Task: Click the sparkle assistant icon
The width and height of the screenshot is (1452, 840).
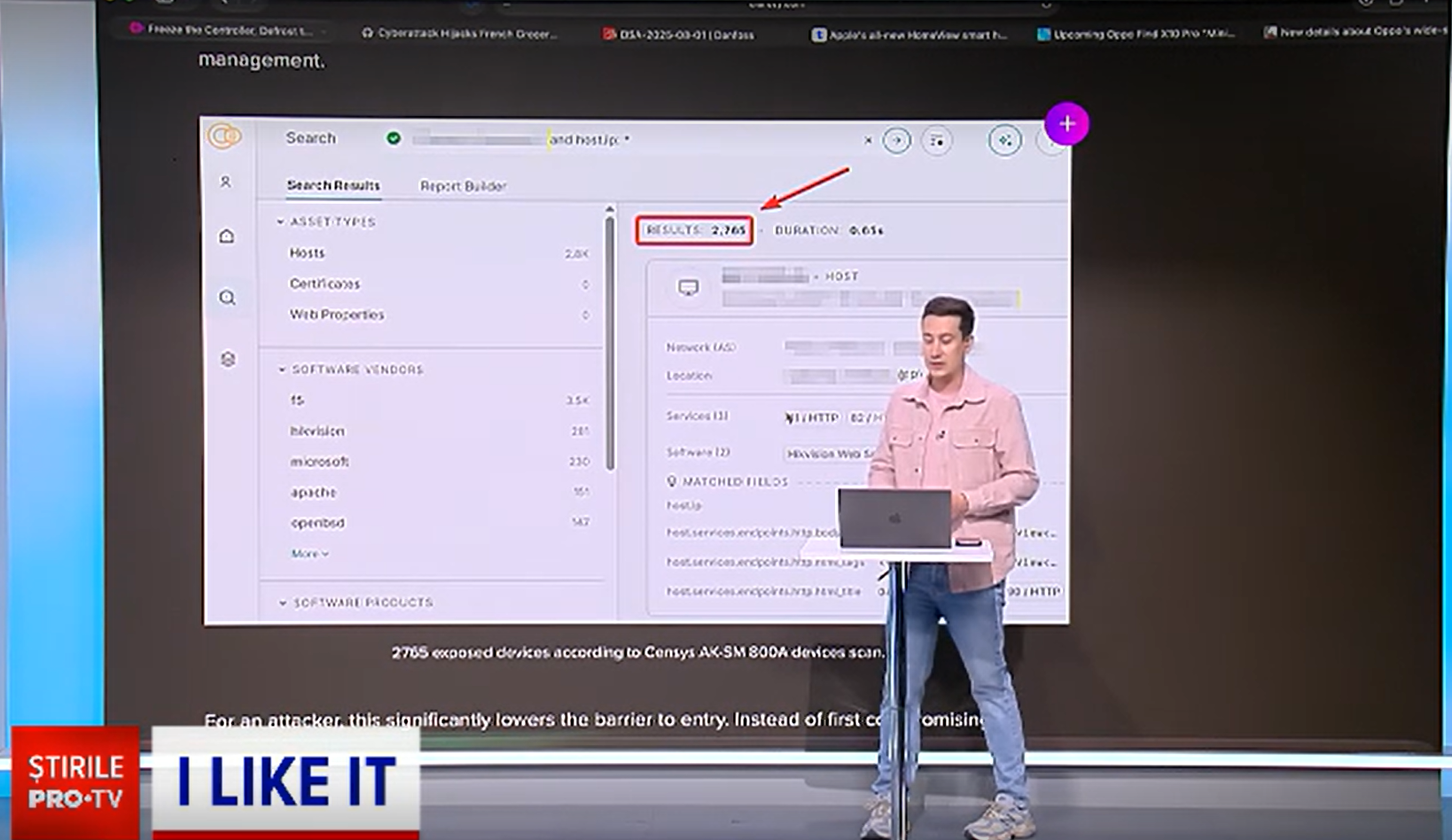Action: pyautogui.click(x=1004, y=140)
